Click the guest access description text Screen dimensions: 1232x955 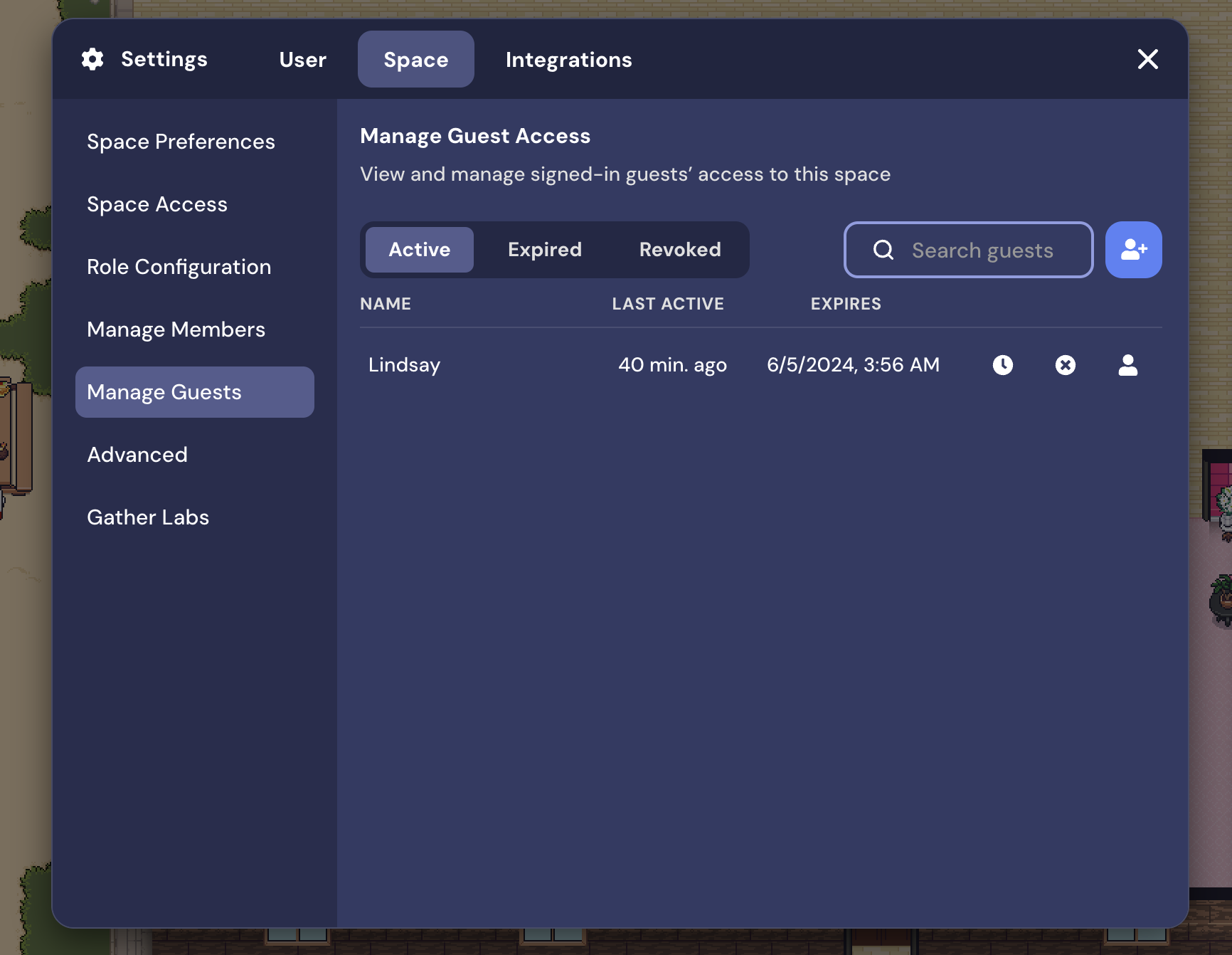coord(625,174)
